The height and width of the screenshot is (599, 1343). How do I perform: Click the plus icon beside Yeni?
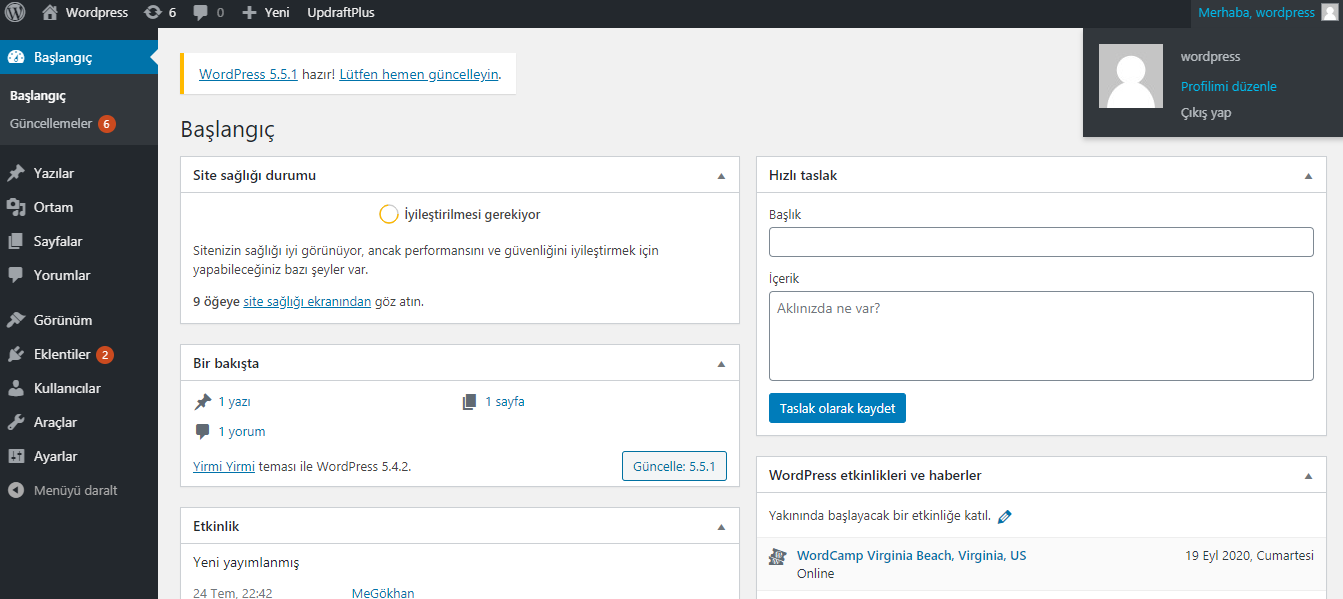coord(250,13)
